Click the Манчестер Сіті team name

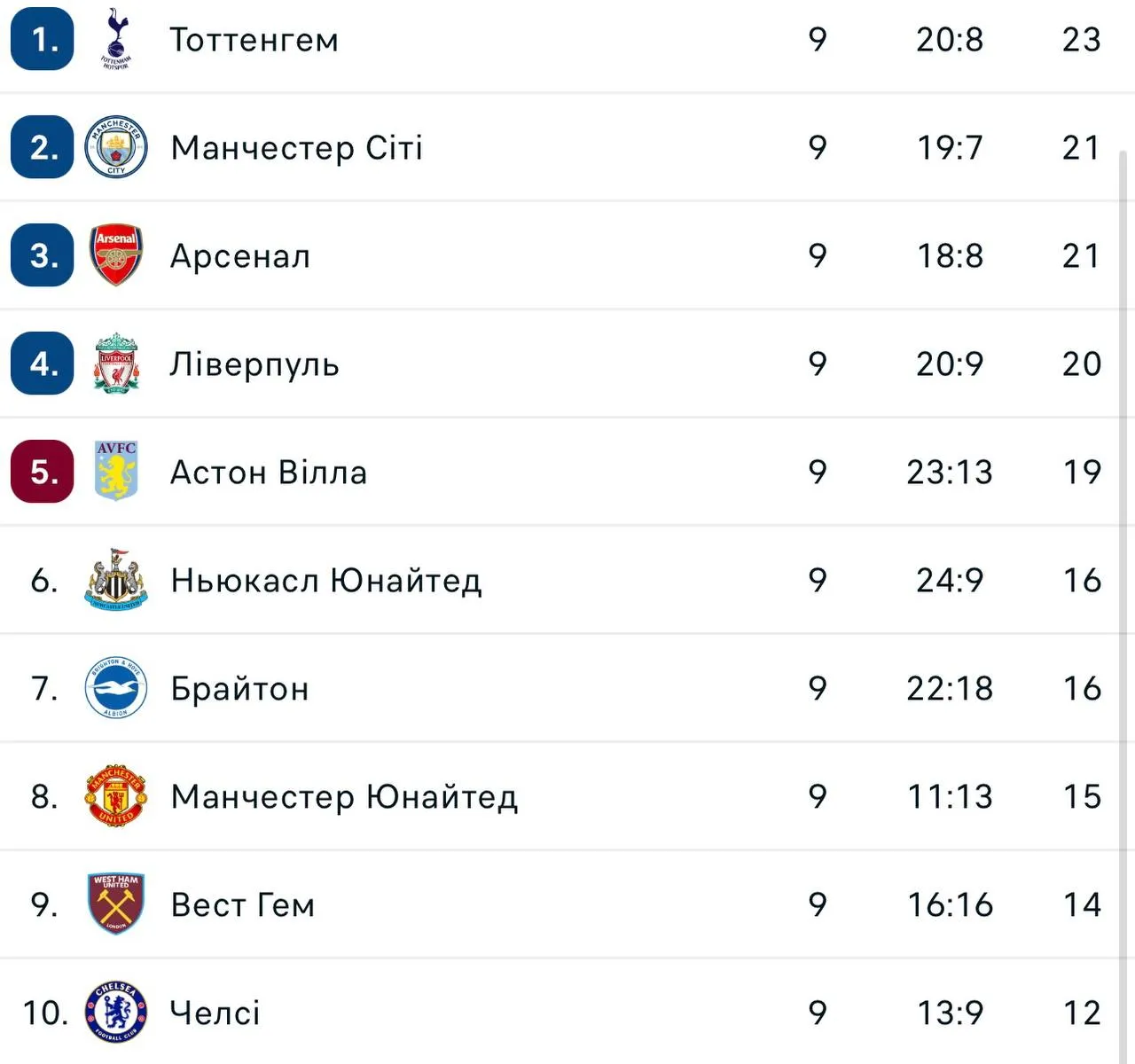click(x=298, y=147)
